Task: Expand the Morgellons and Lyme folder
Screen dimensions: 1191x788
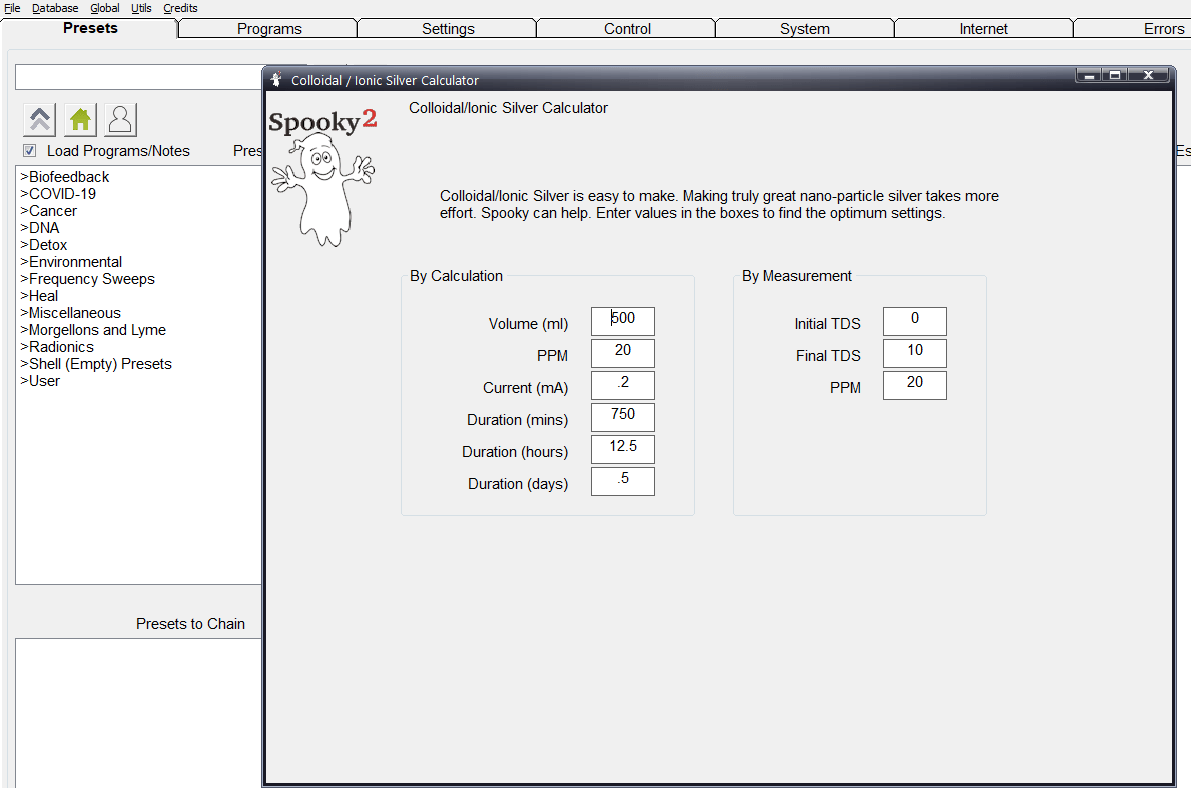Action: click(93, 330)
